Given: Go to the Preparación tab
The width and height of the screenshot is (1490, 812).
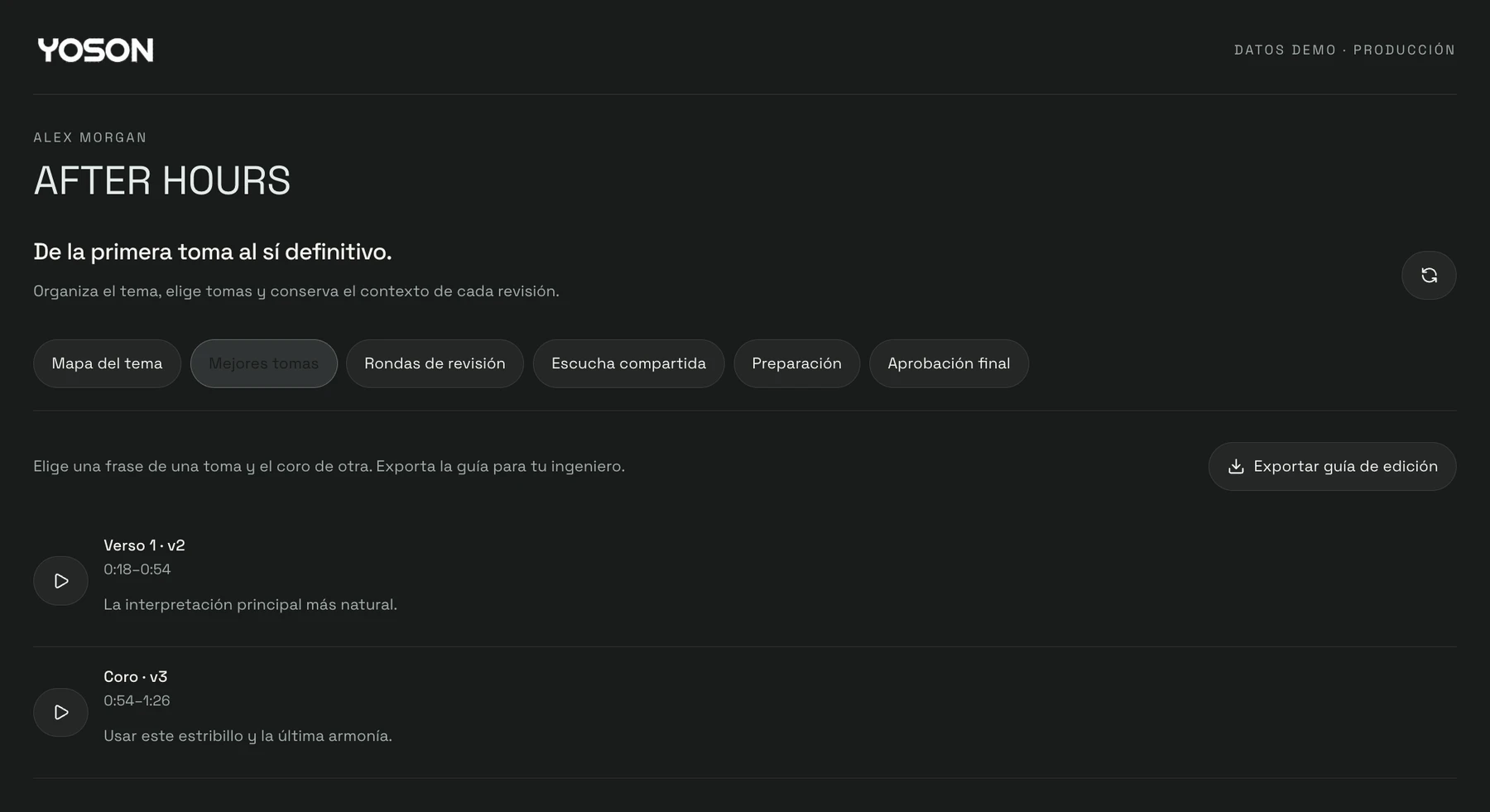Looking at the screenshot, I should 796,363.
